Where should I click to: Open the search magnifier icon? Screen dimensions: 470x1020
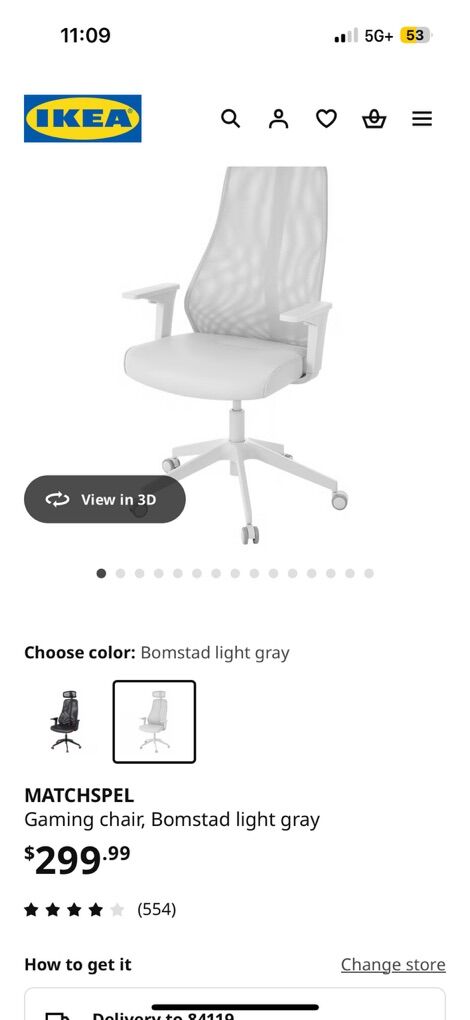click(230, 118)
